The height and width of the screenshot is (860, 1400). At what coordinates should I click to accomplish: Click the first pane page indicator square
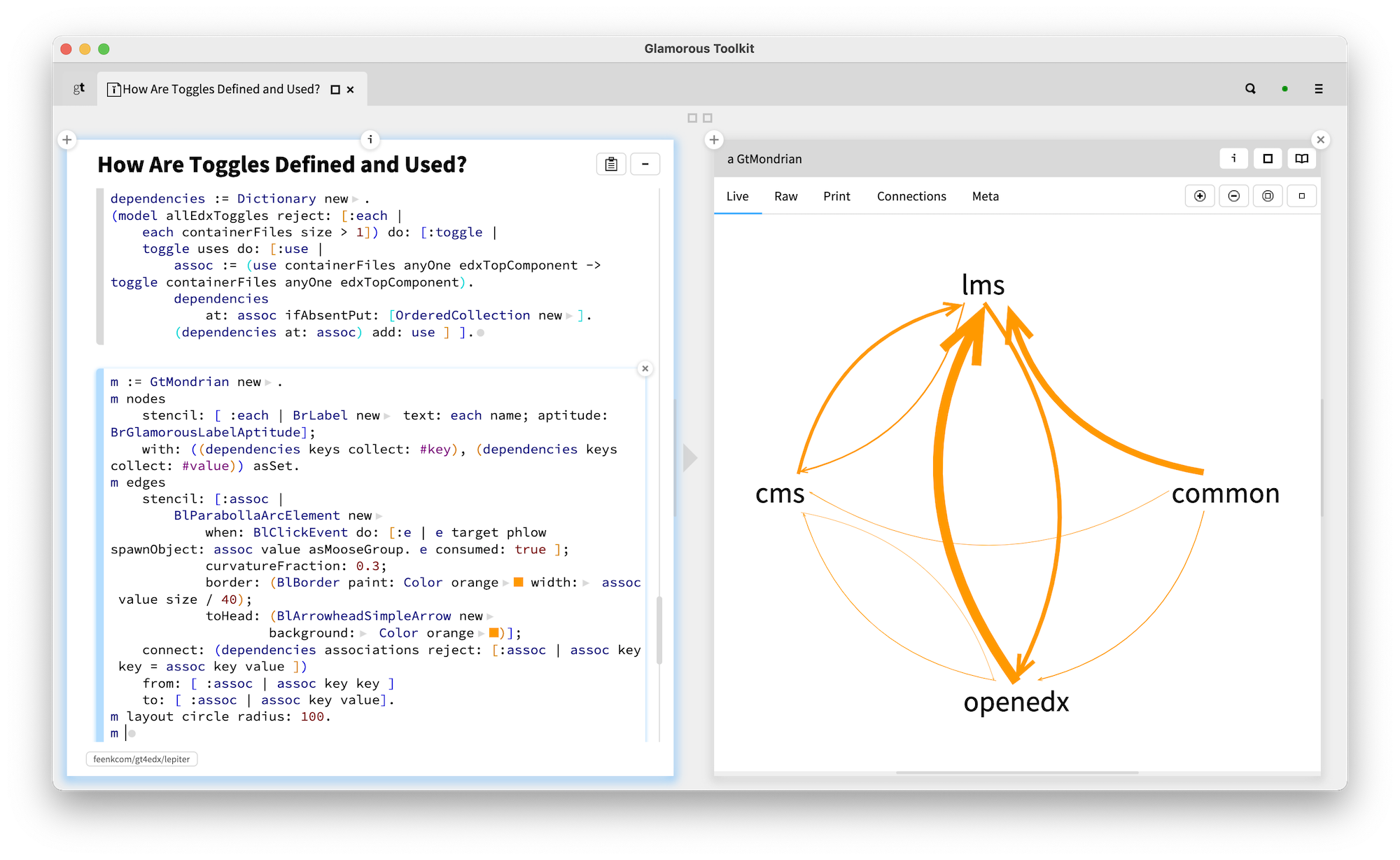pos(692,118)
